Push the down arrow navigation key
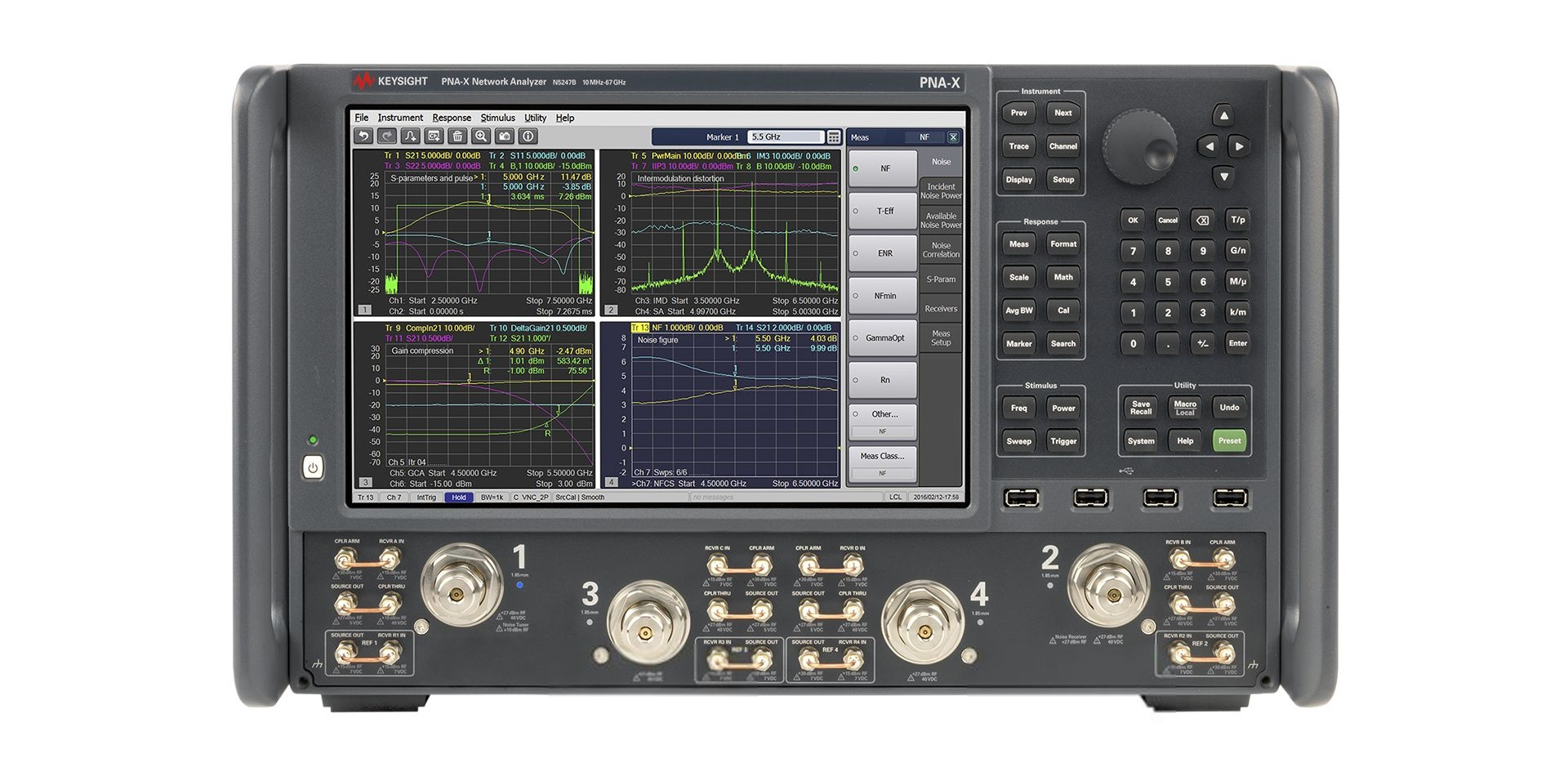Viewport: 1568px width, 768px height. tap(1223, 176)
